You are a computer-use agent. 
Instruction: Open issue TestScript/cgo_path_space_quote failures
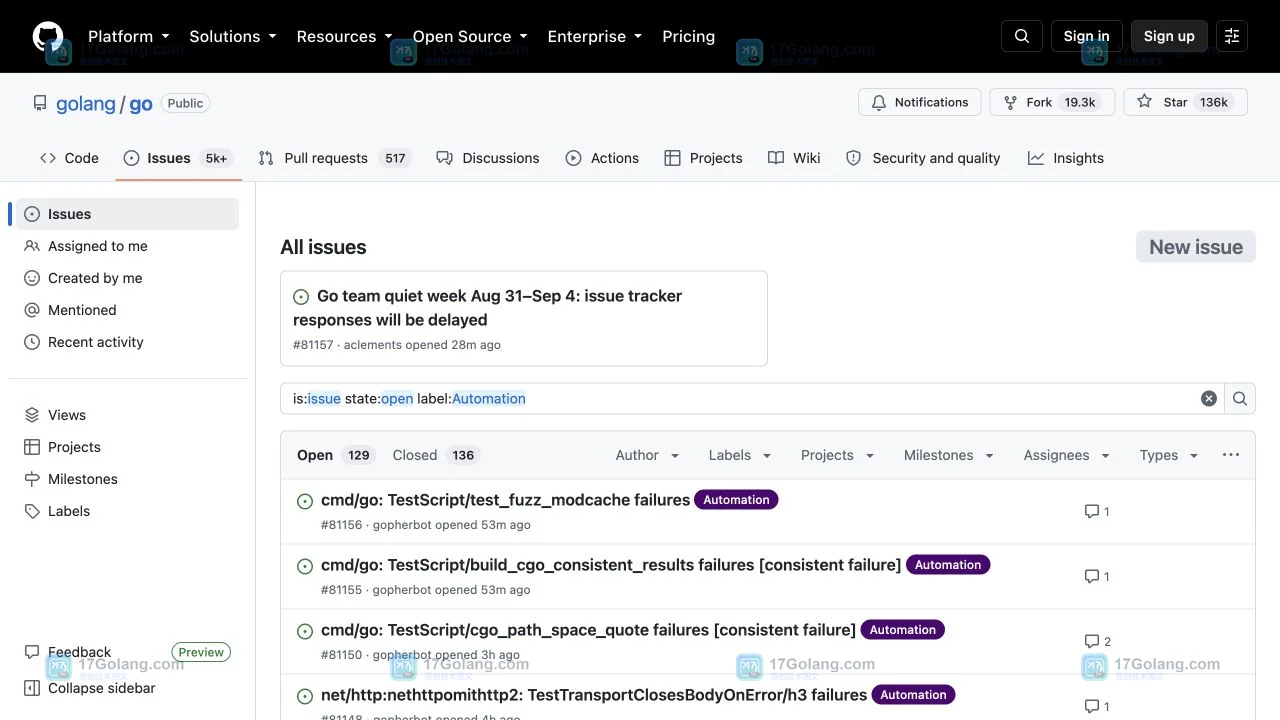pos(588,630)
